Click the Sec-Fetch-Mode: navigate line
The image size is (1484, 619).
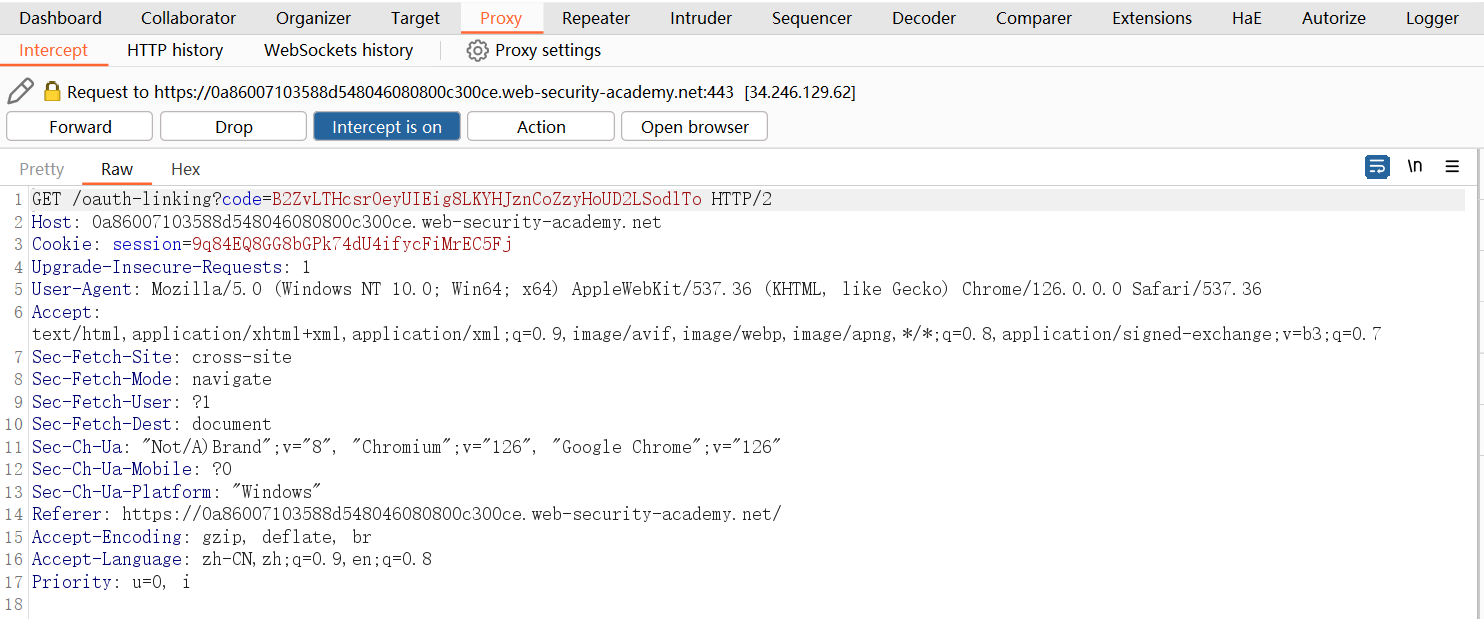(151, 379)
